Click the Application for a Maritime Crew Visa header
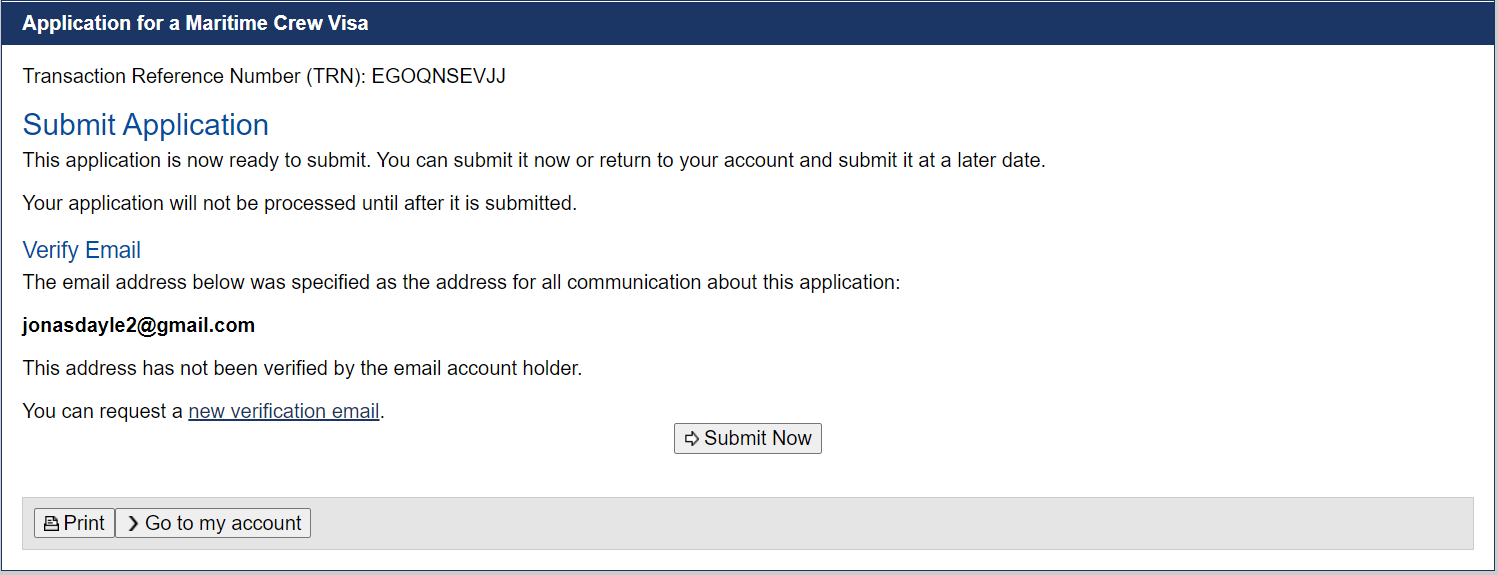The image size is (1498, 575). tap(195, 23)
